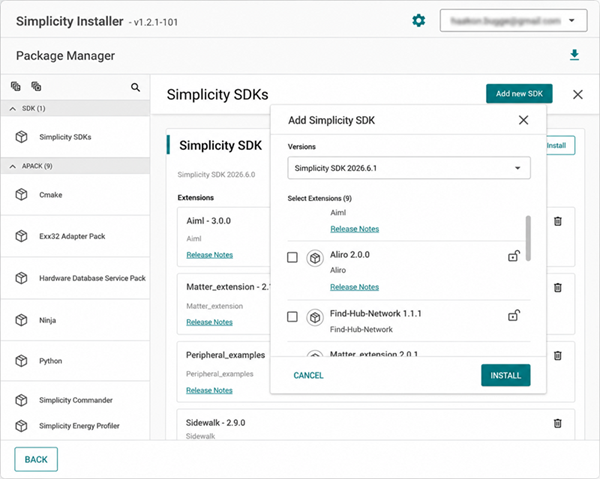Click the package icon beside Ninja
This screenshot has width=600, height=479.
point(21,320)
